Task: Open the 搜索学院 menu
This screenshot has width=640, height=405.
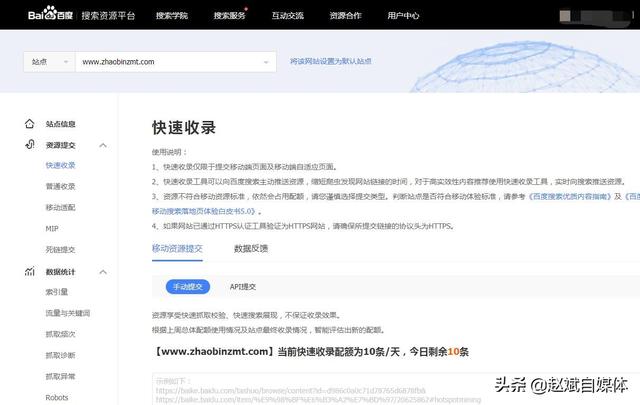Action: (x=172, y=16)
